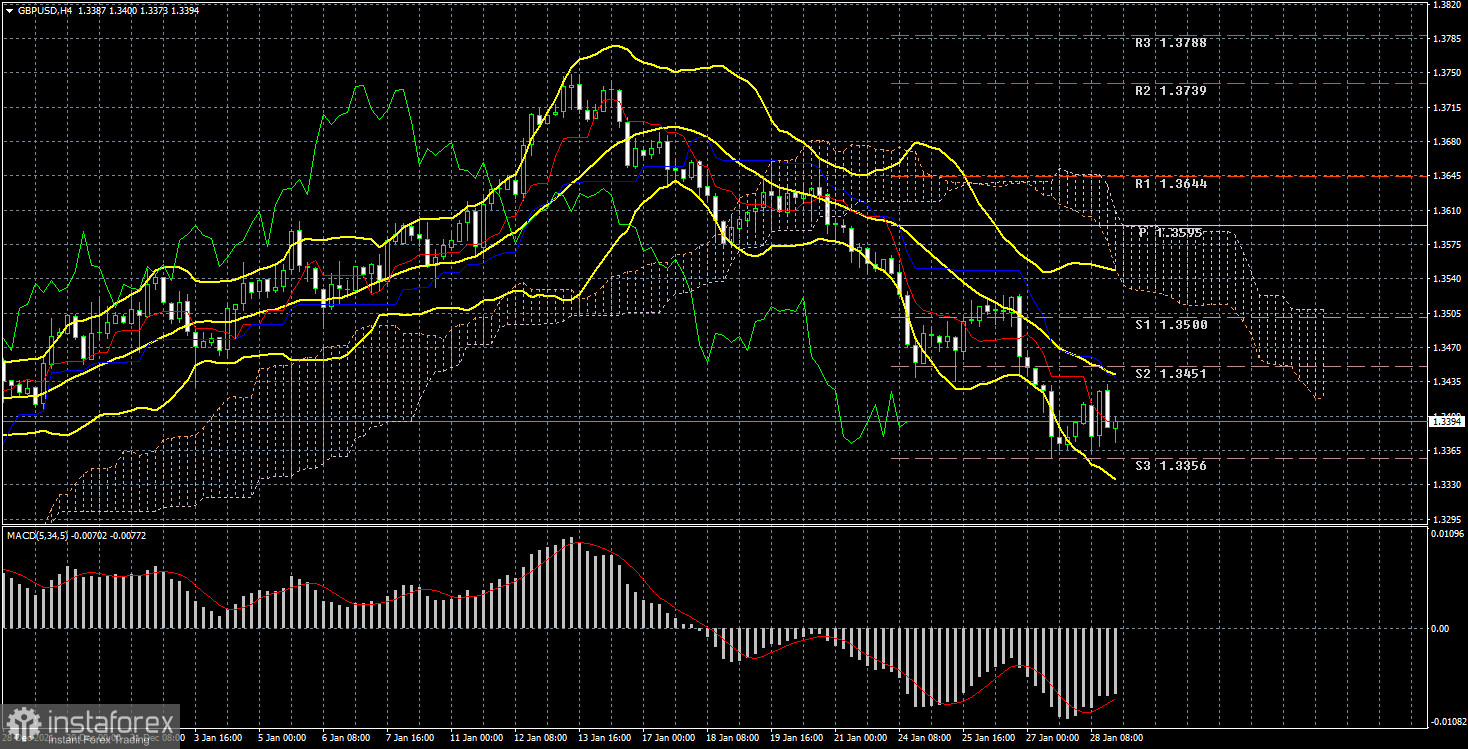1468x749 pixels.
Task: Click MACD scale value -0.01082
Action: (x=1447, y=721)
